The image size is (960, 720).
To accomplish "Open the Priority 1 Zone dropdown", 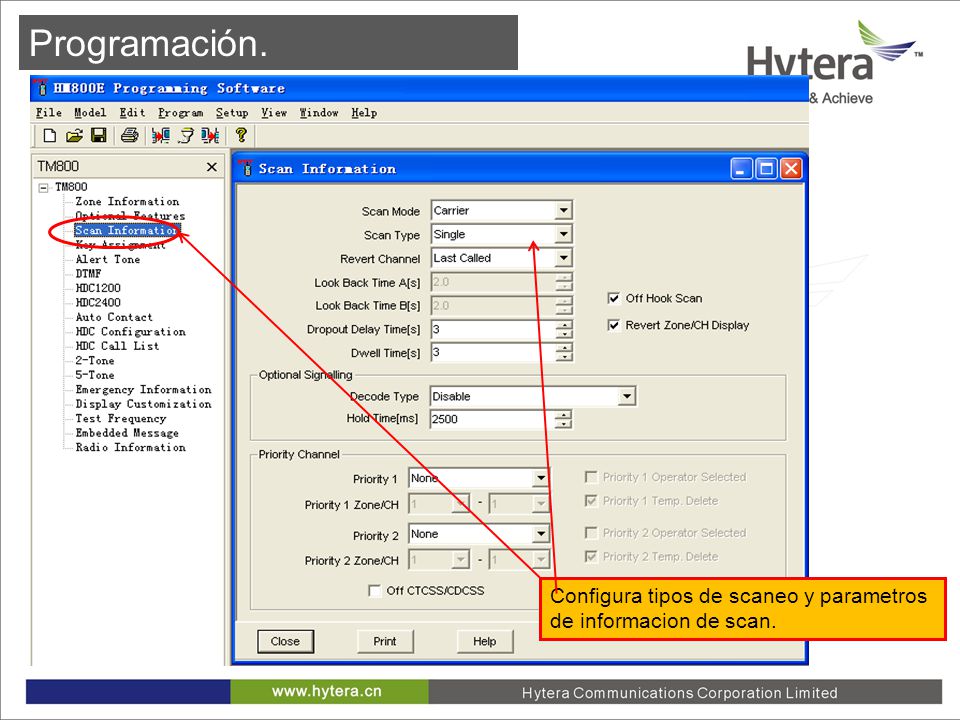I will click(x=461, y=504).
